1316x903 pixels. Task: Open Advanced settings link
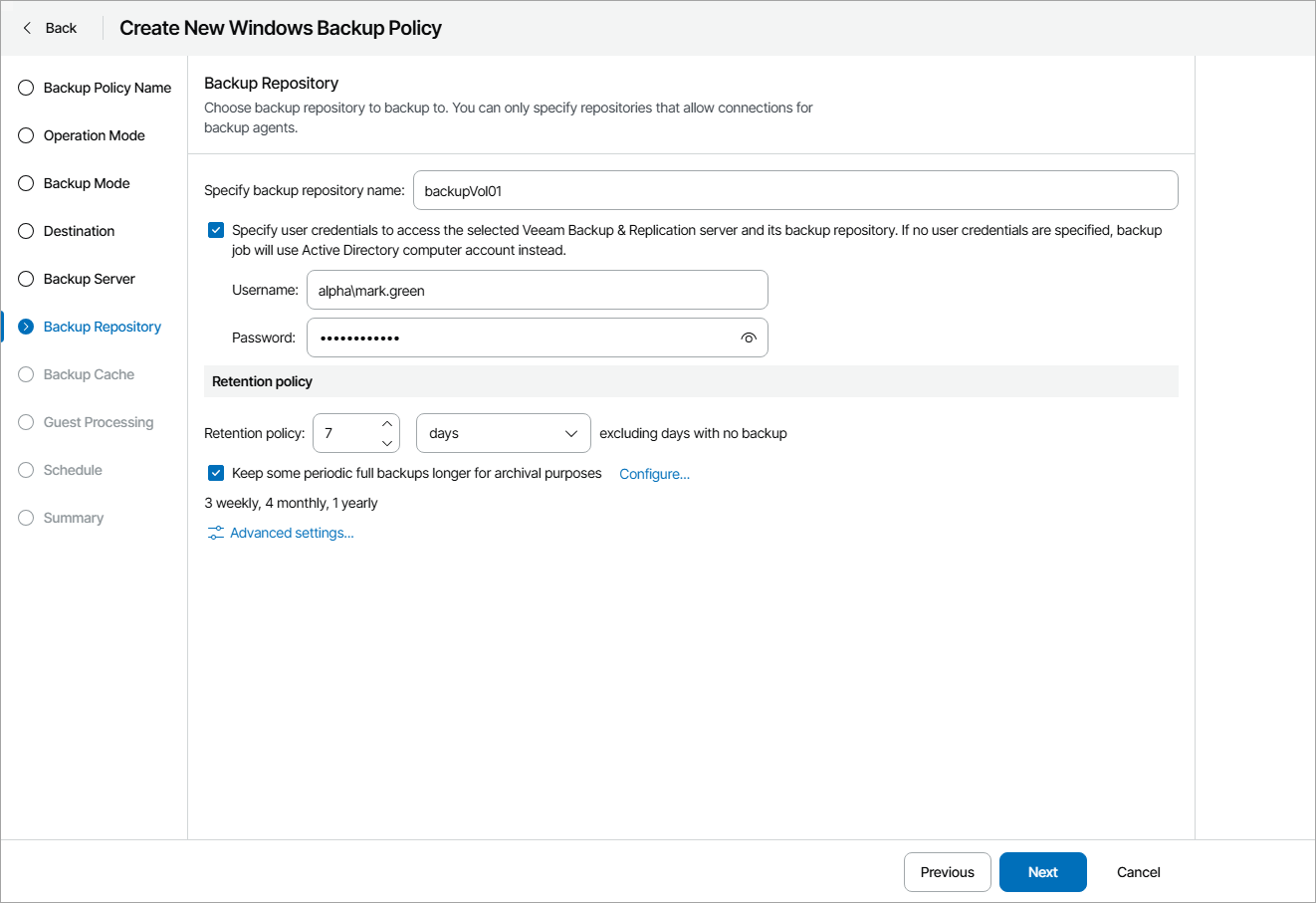(292, 534)
